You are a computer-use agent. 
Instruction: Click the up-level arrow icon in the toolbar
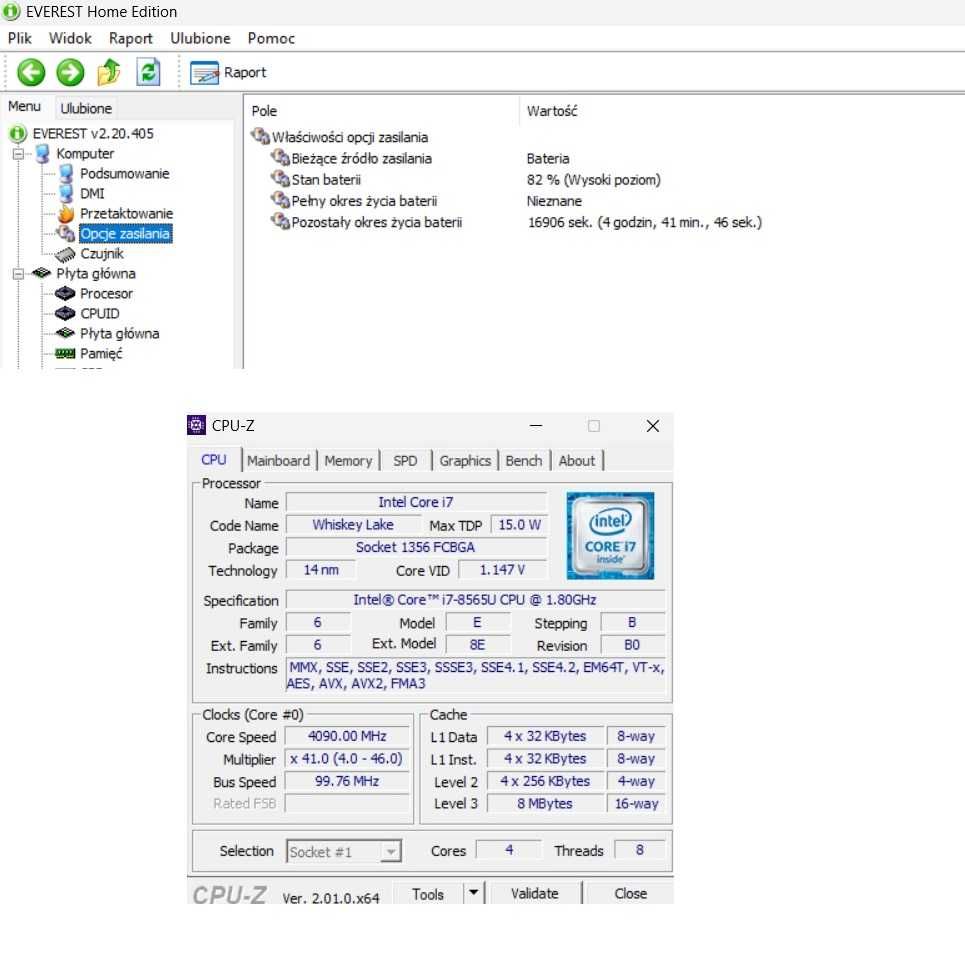point(109,73)
